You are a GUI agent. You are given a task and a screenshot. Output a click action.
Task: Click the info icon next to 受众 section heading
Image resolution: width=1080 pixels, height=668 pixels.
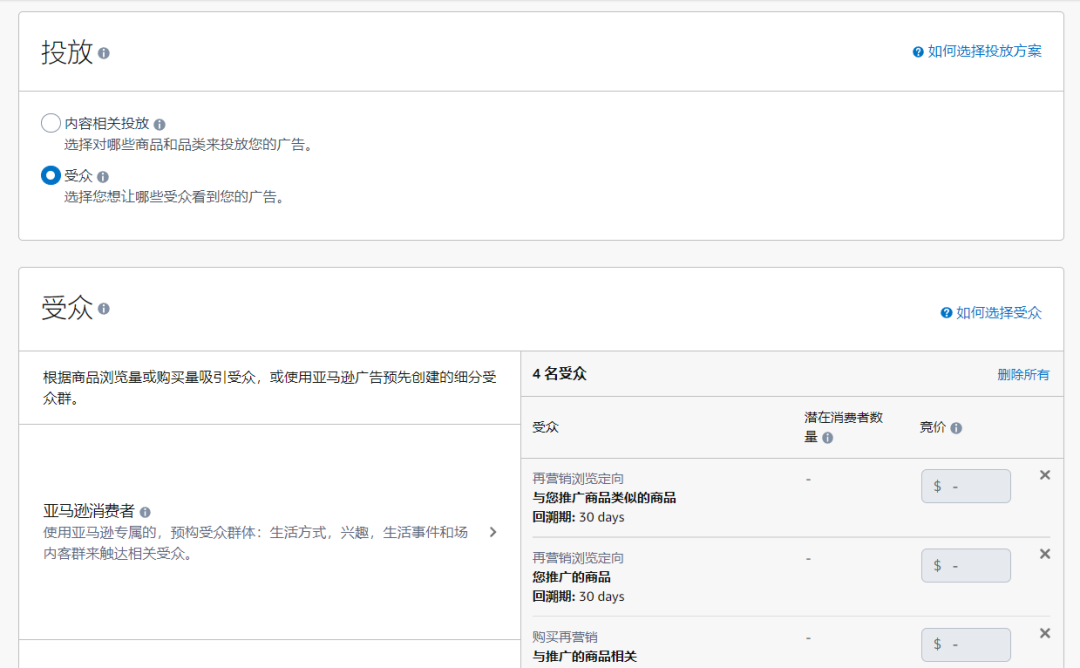[103, 309]
